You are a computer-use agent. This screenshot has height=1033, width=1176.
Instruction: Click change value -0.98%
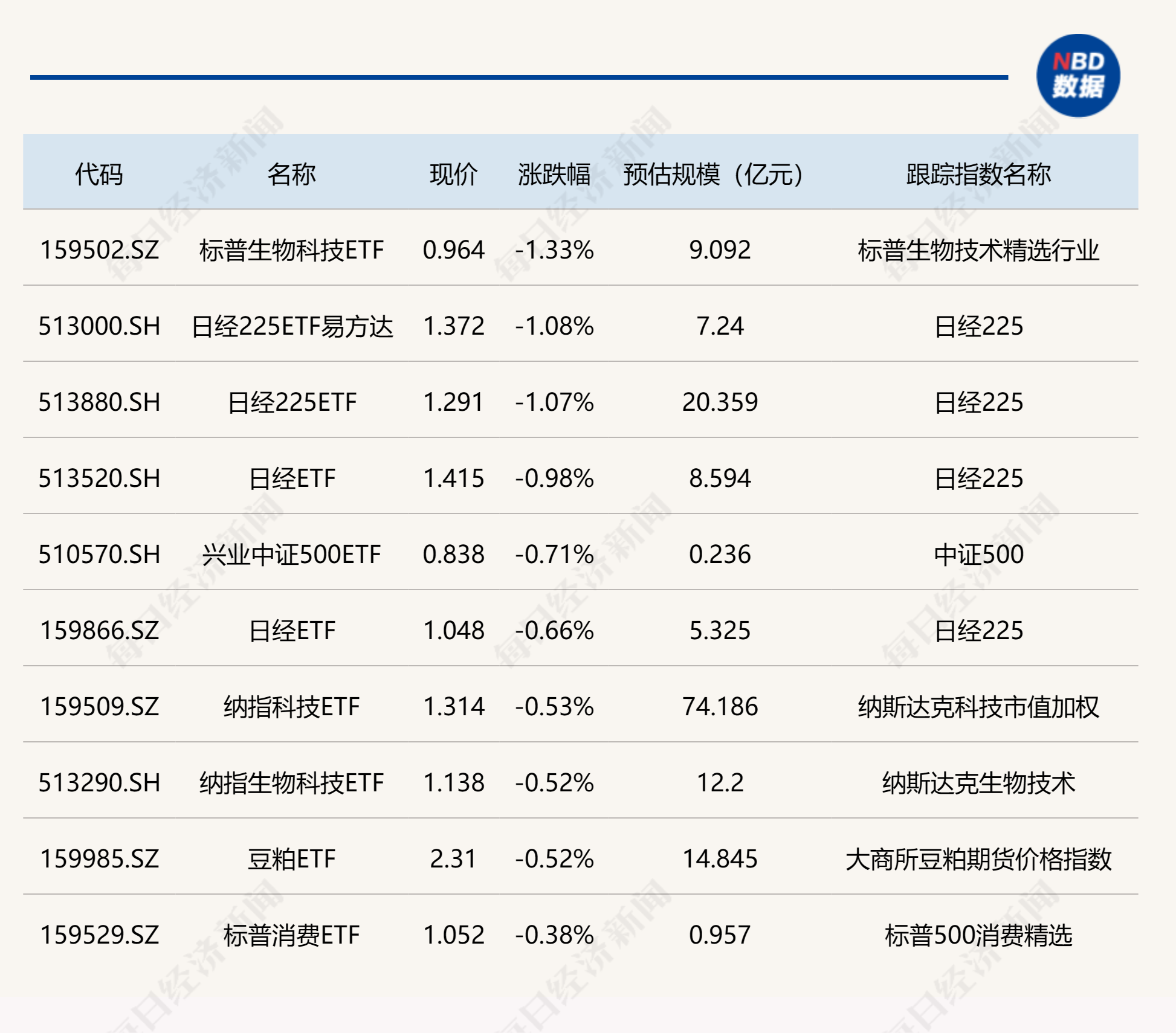(554, 478)
